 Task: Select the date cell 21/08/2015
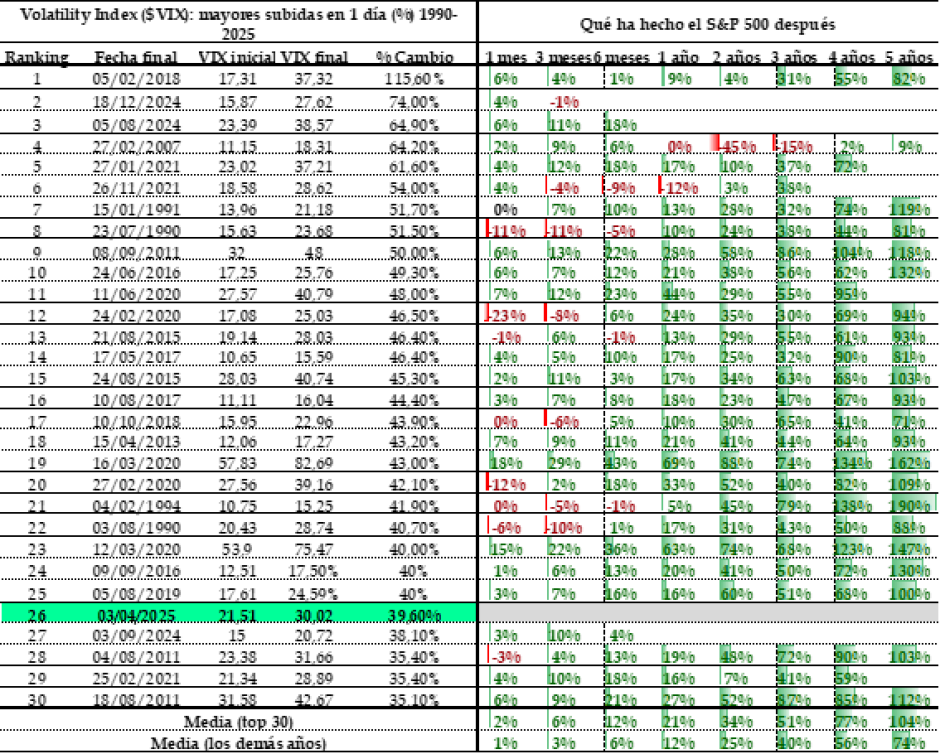click(x=136, y=337)
